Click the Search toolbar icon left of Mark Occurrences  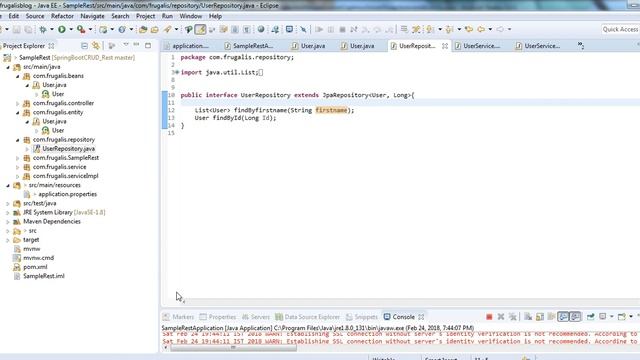[189, 29]
